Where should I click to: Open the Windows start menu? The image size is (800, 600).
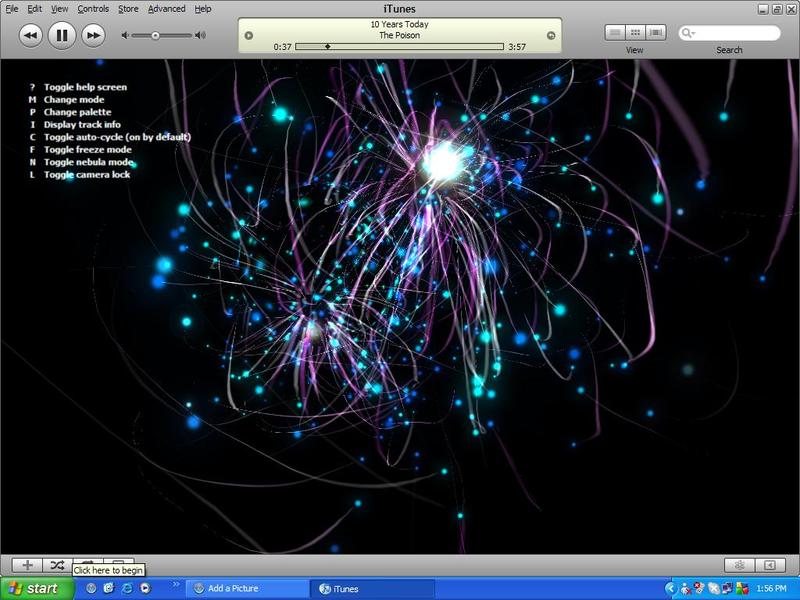36,588
